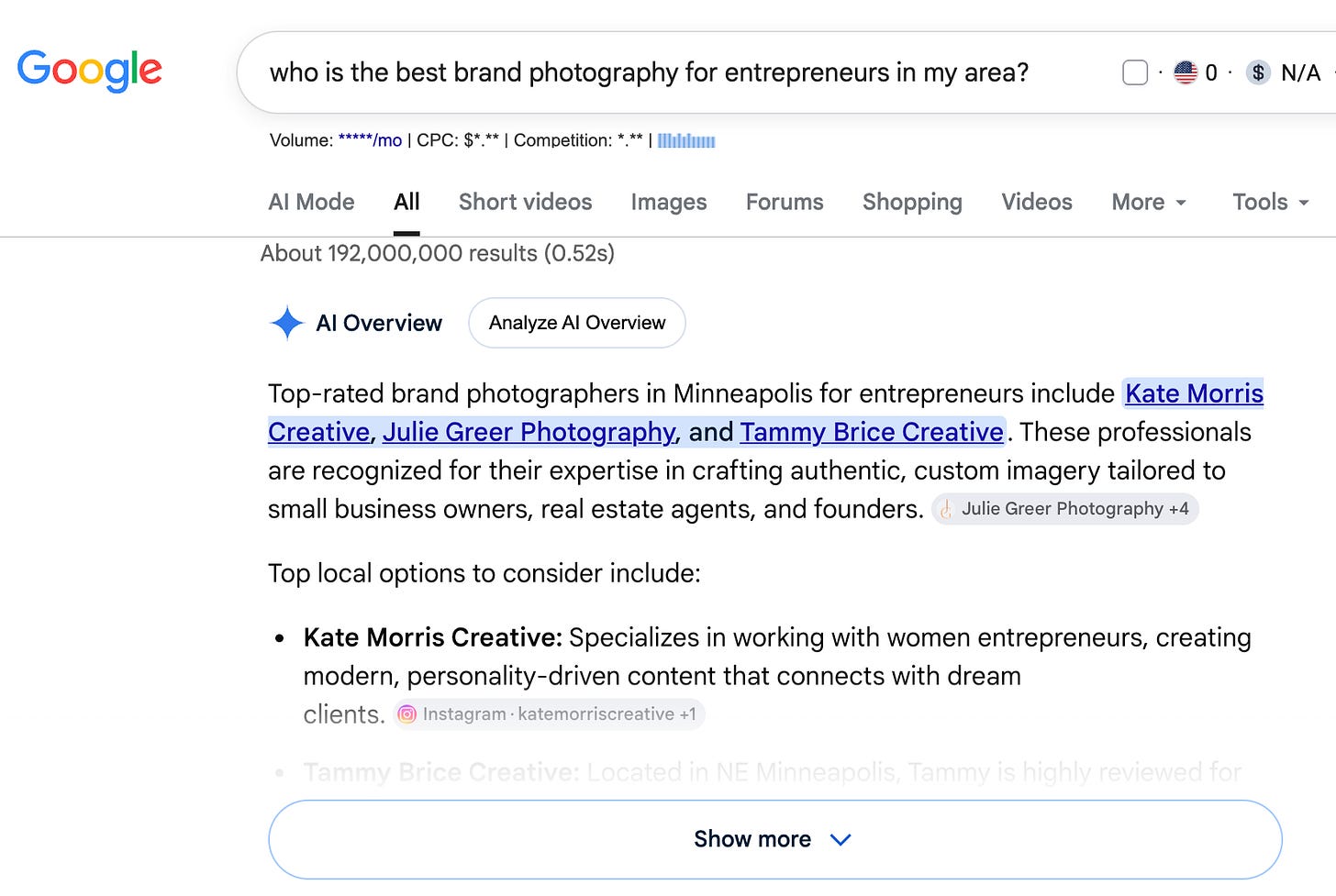Open the Forums tab
Screen dimensions: 1336x896
tap(785, 202)
